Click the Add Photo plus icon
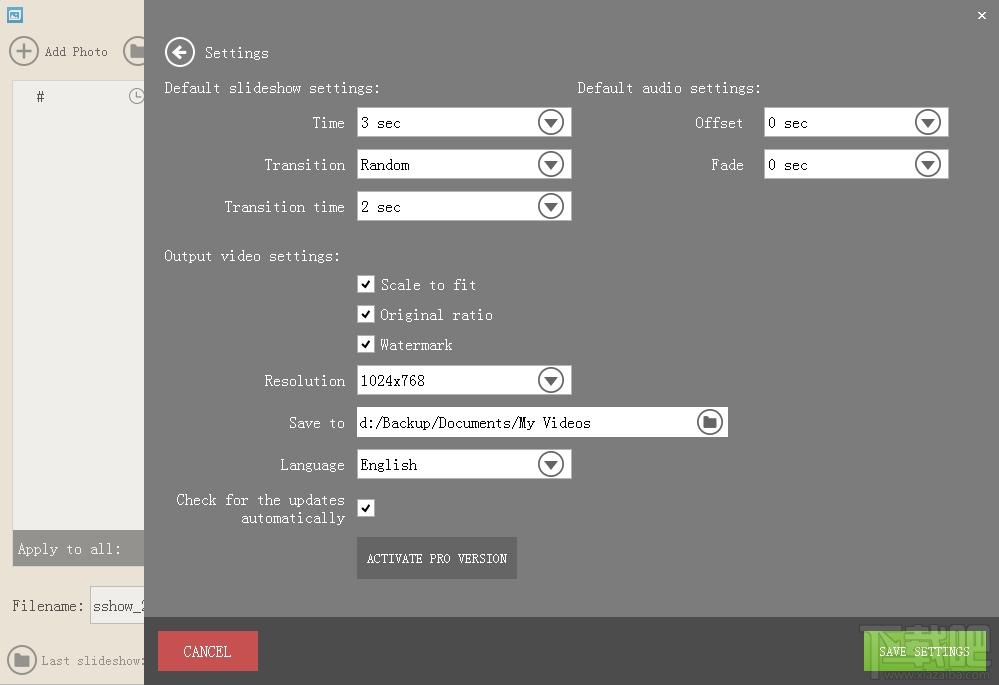 click(x=24, y=52)
